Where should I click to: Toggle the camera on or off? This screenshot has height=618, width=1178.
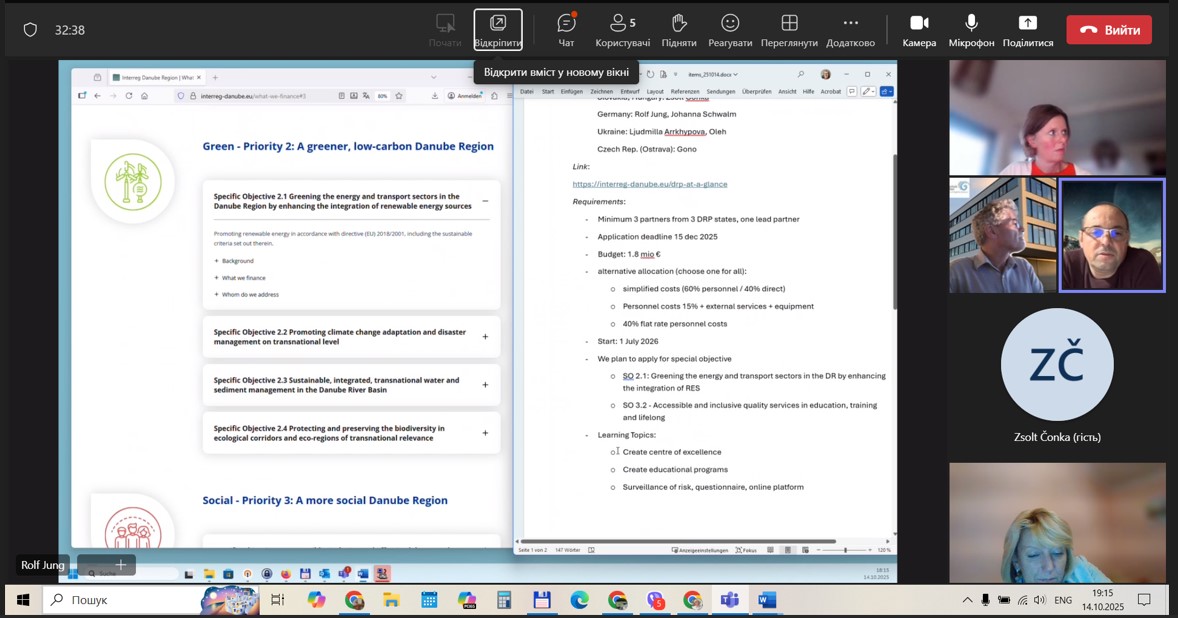(x=919, y=30)
